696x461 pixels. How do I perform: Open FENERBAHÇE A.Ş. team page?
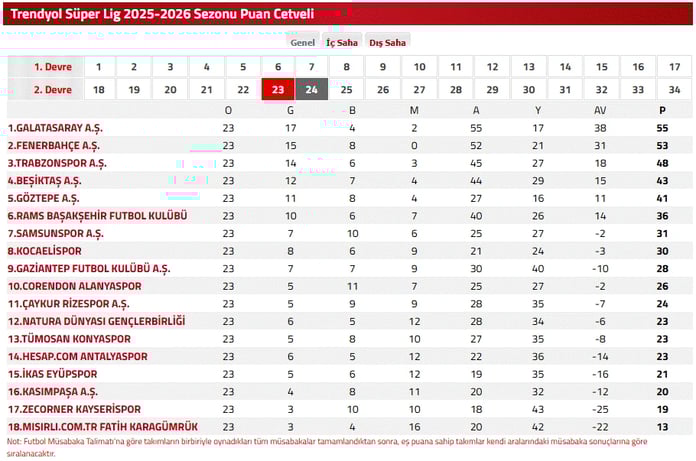(x=54, y=146)
